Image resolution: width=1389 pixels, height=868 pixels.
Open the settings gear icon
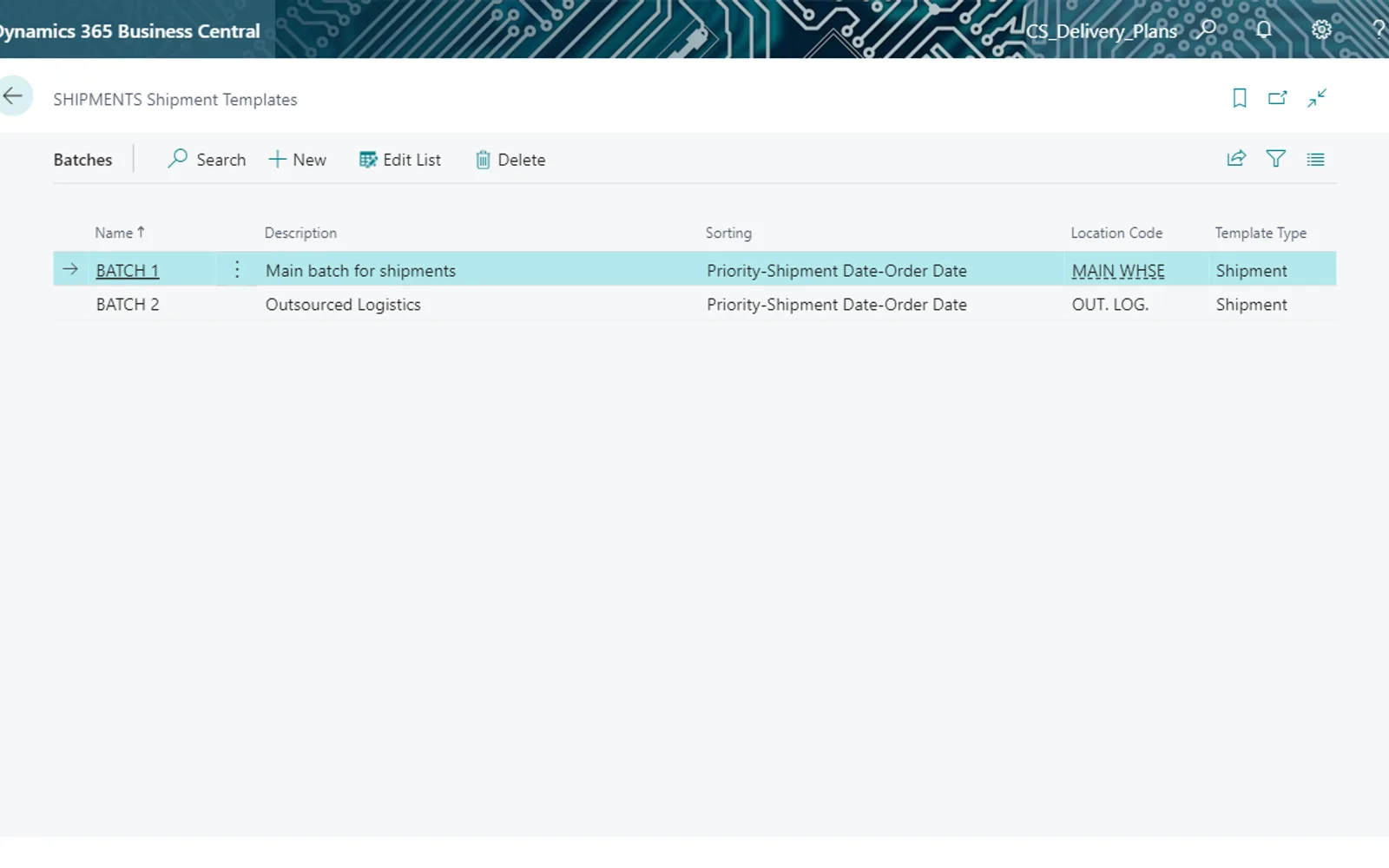click(x=1321, y=30)
